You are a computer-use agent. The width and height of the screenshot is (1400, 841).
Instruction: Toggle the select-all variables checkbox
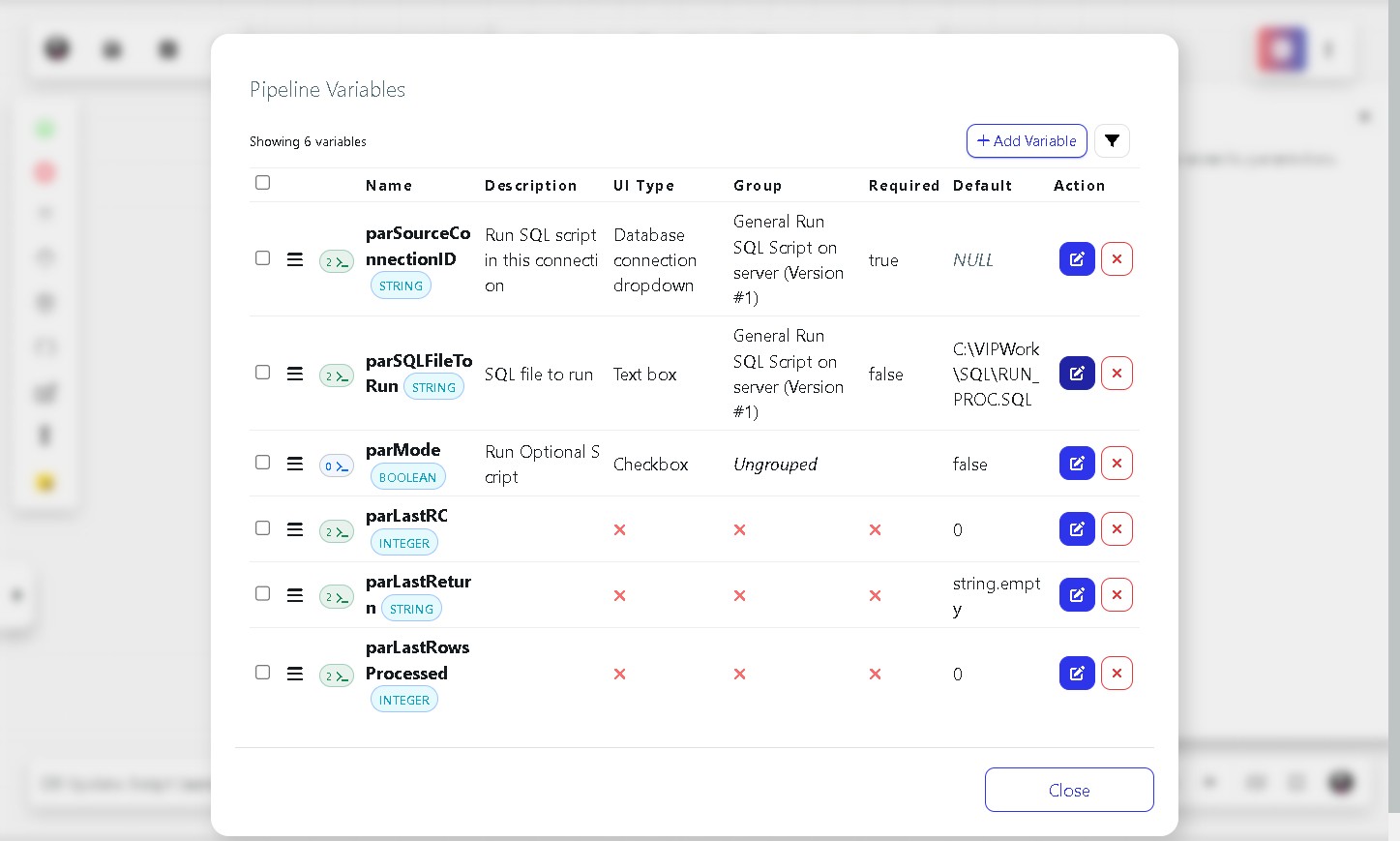(x=262, y=183)
